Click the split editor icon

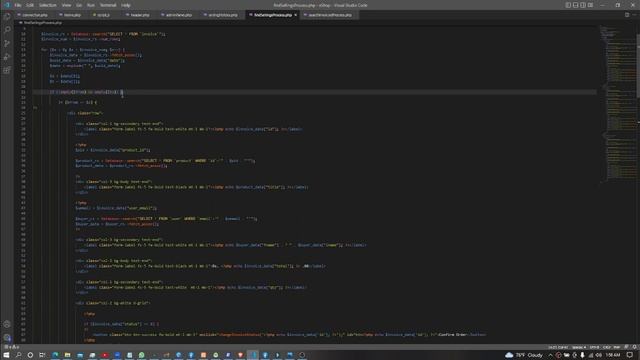[627, 15]
